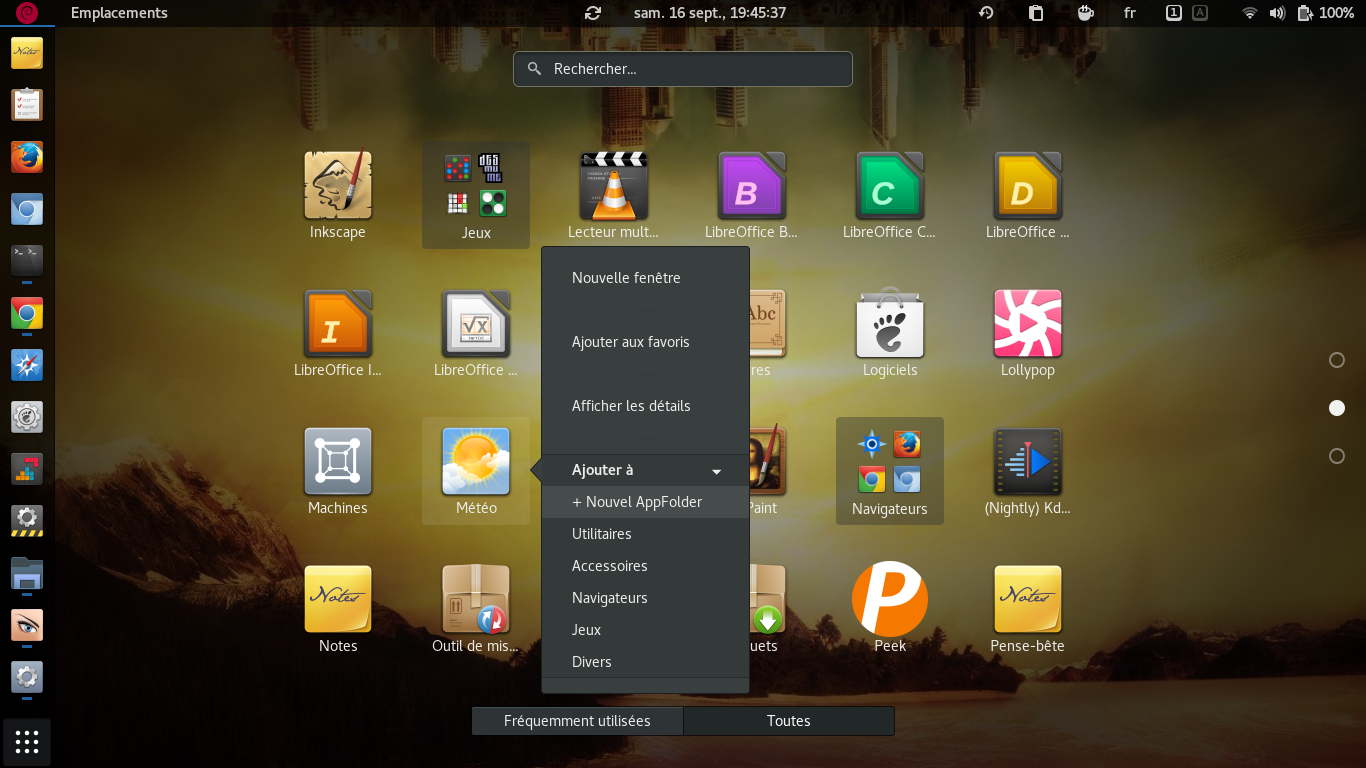Launch LibreOffice Calc
The image size is (1366, 768).
coord(890,186)
